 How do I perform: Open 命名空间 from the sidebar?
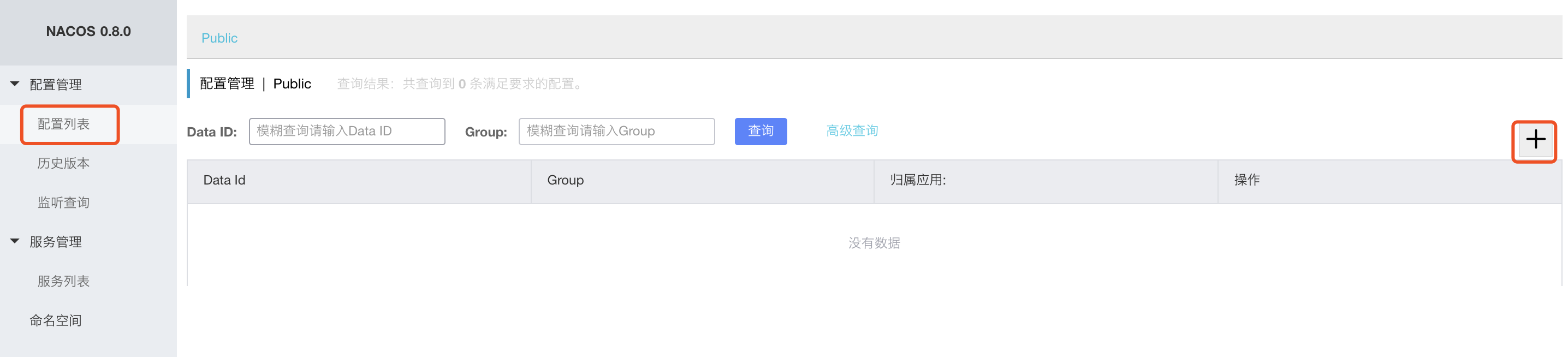point(55,320)
